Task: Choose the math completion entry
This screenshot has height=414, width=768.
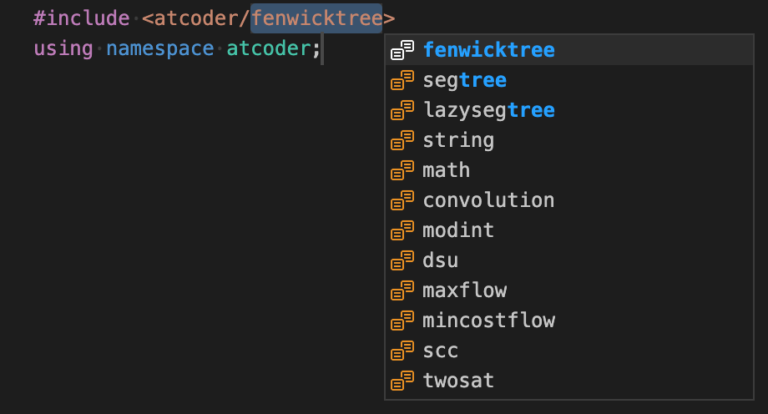Action: tap(569, 170)
